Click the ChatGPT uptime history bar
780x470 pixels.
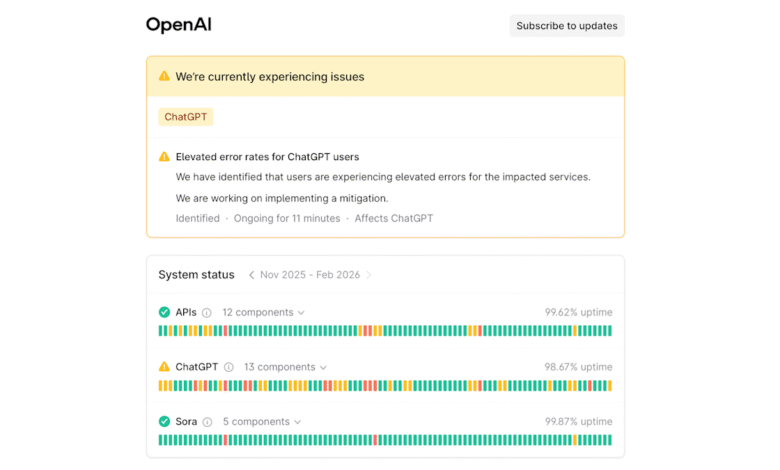pos(385,385)
